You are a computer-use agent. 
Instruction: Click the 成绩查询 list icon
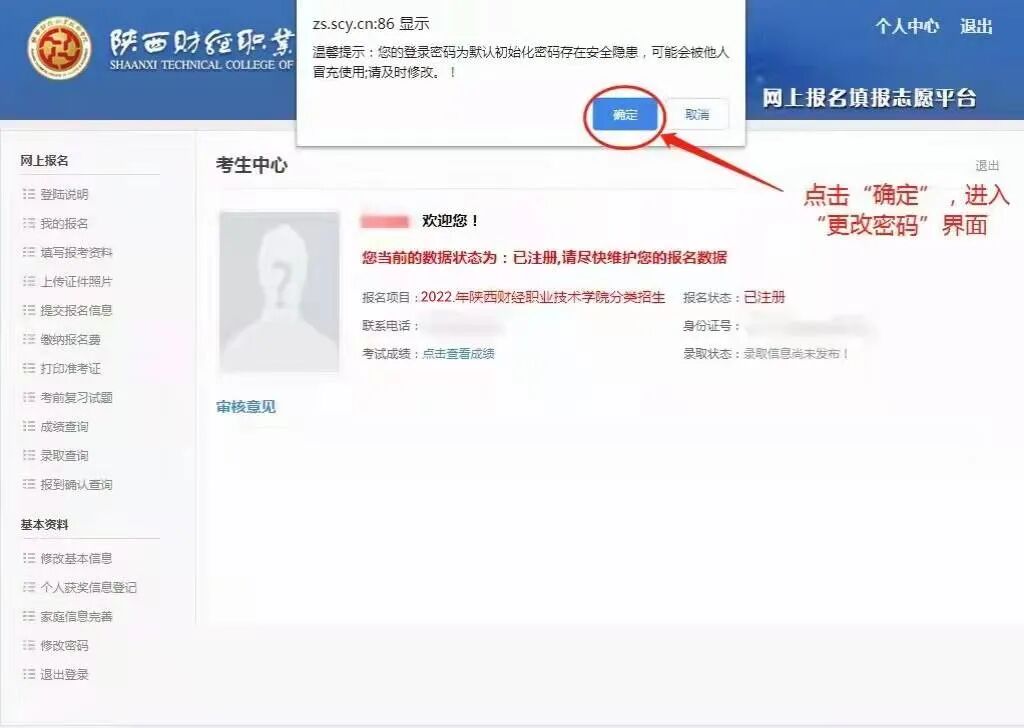[27, 426]
